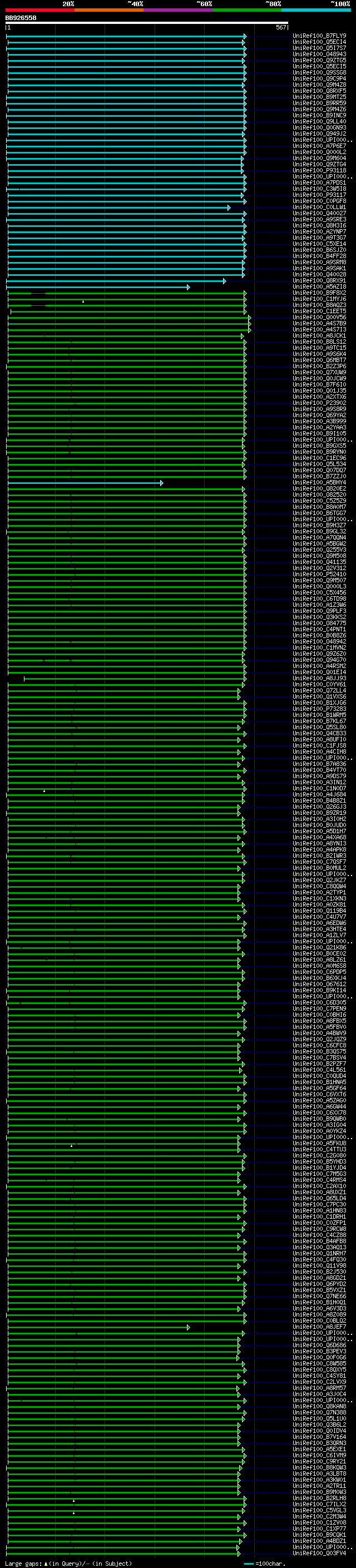Select hit UniRef100_Q41135
Viewport: 356px width, 1568px height.
[319, 562]
